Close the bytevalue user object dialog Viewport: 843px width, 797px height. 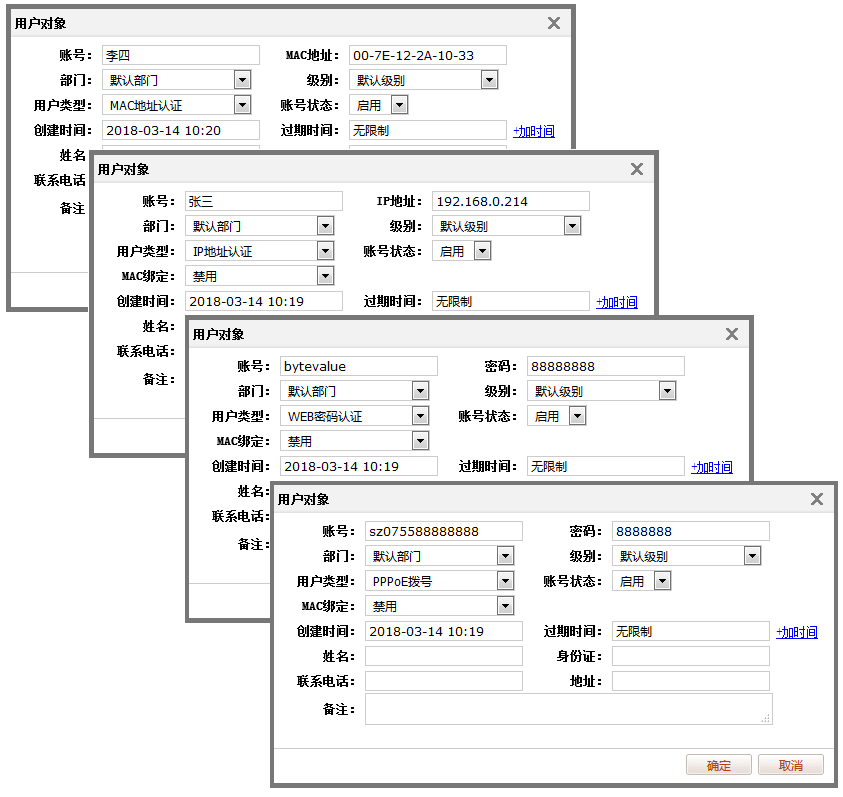[732, 334]
